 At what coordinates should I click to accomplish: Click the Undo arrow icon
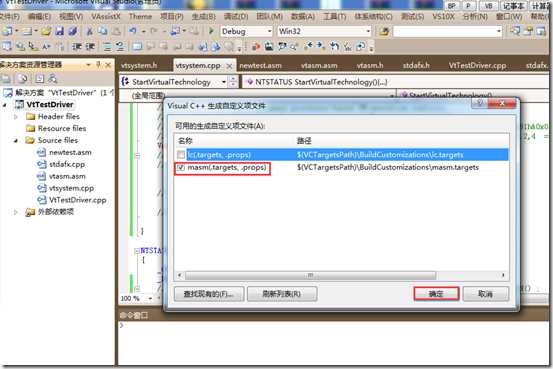[133, 31]
